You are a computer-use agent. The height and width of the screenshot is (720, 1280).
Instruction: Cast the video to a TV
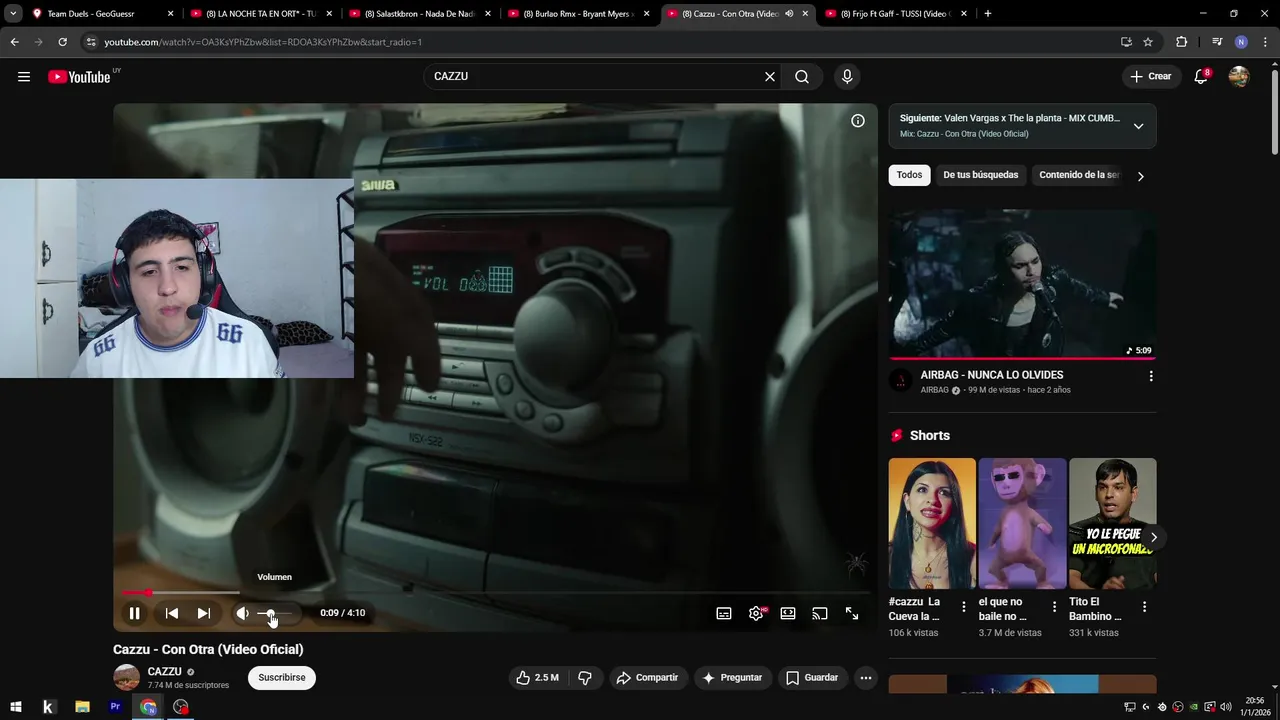pyautogui.click(x=820, y=613)
